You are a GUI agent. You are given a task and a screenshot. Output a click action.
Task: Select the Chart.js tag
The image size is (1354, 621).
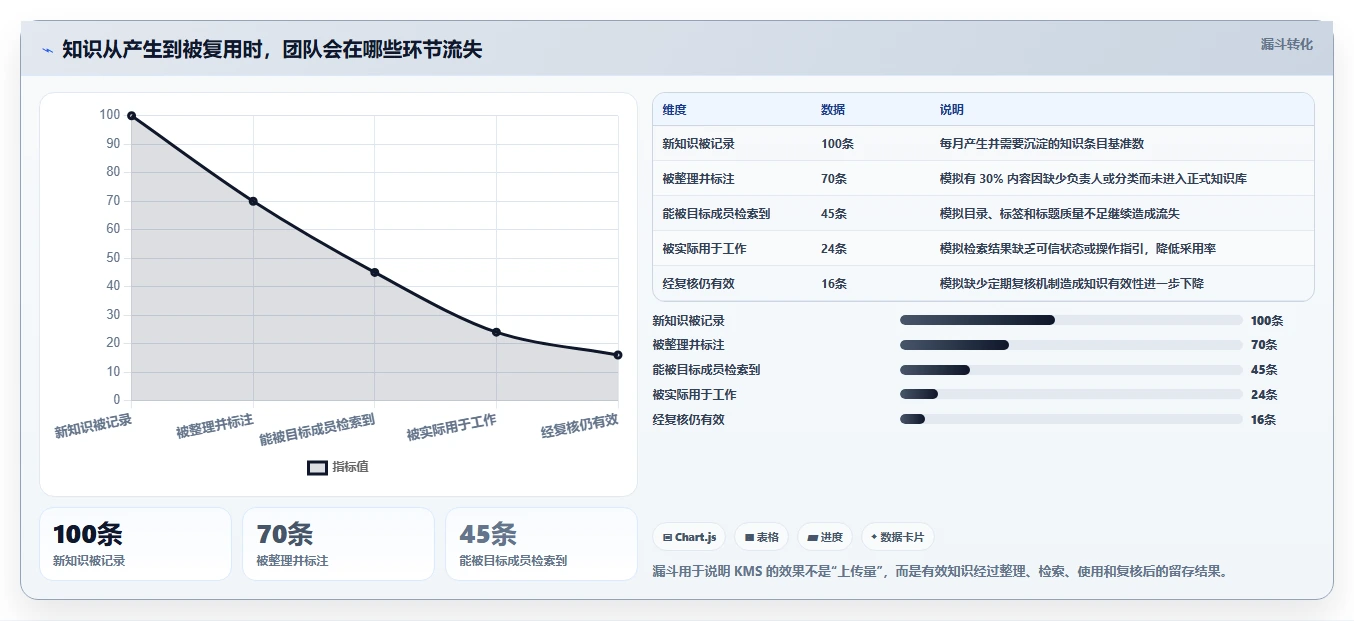[x=689, y=537]
